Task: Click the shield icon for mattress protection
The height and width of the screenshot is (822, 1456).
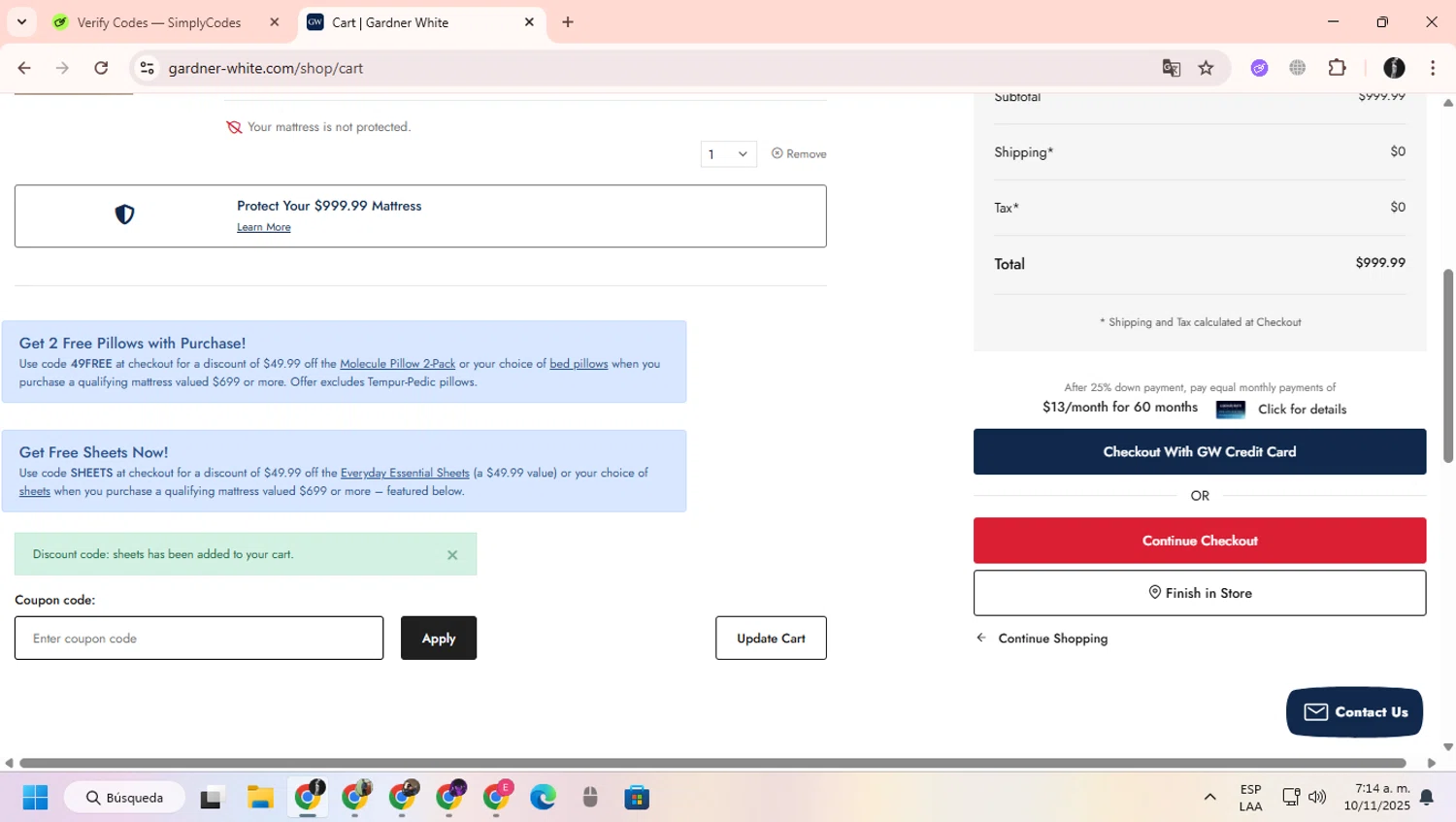Action: pyautogui.click(x=124, y=214)
